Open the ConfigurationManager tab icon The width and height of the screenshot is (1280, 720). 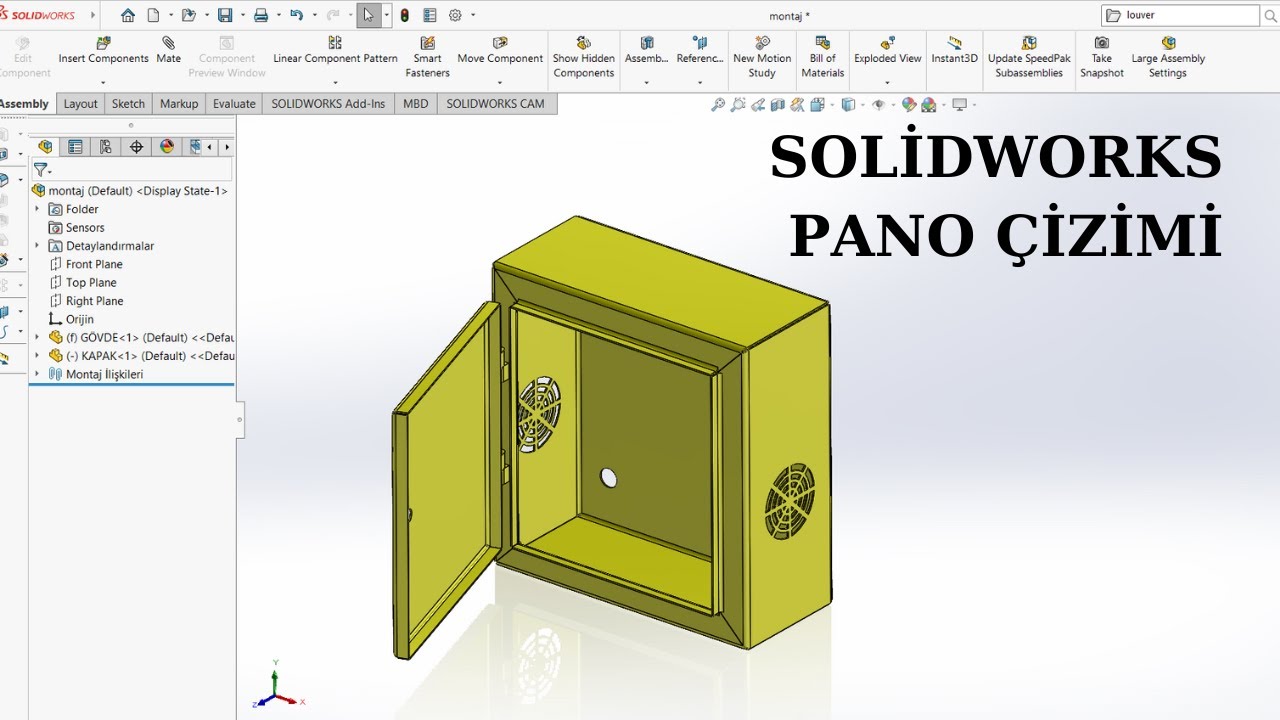(x=105, y=147)
